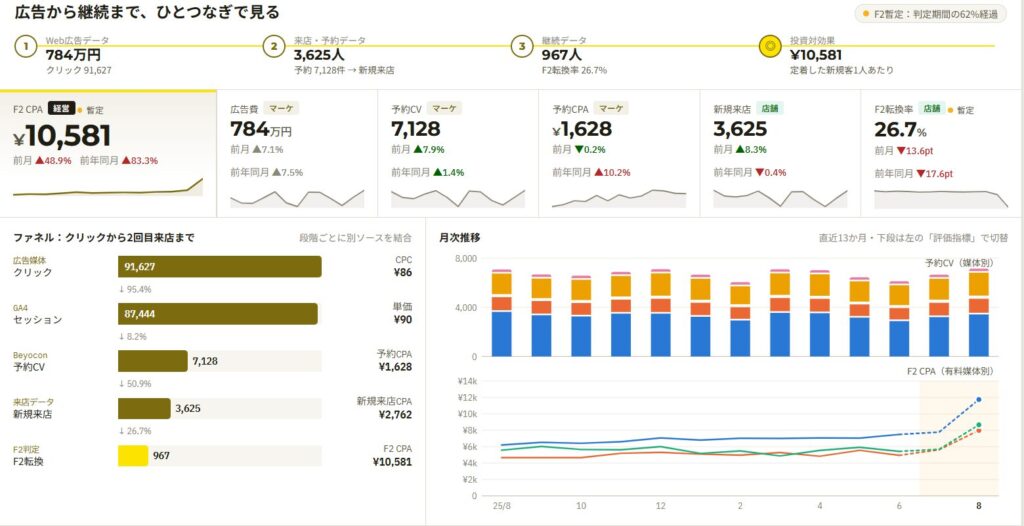Click the sparkline in the F2転換率 card

[941, 199]
